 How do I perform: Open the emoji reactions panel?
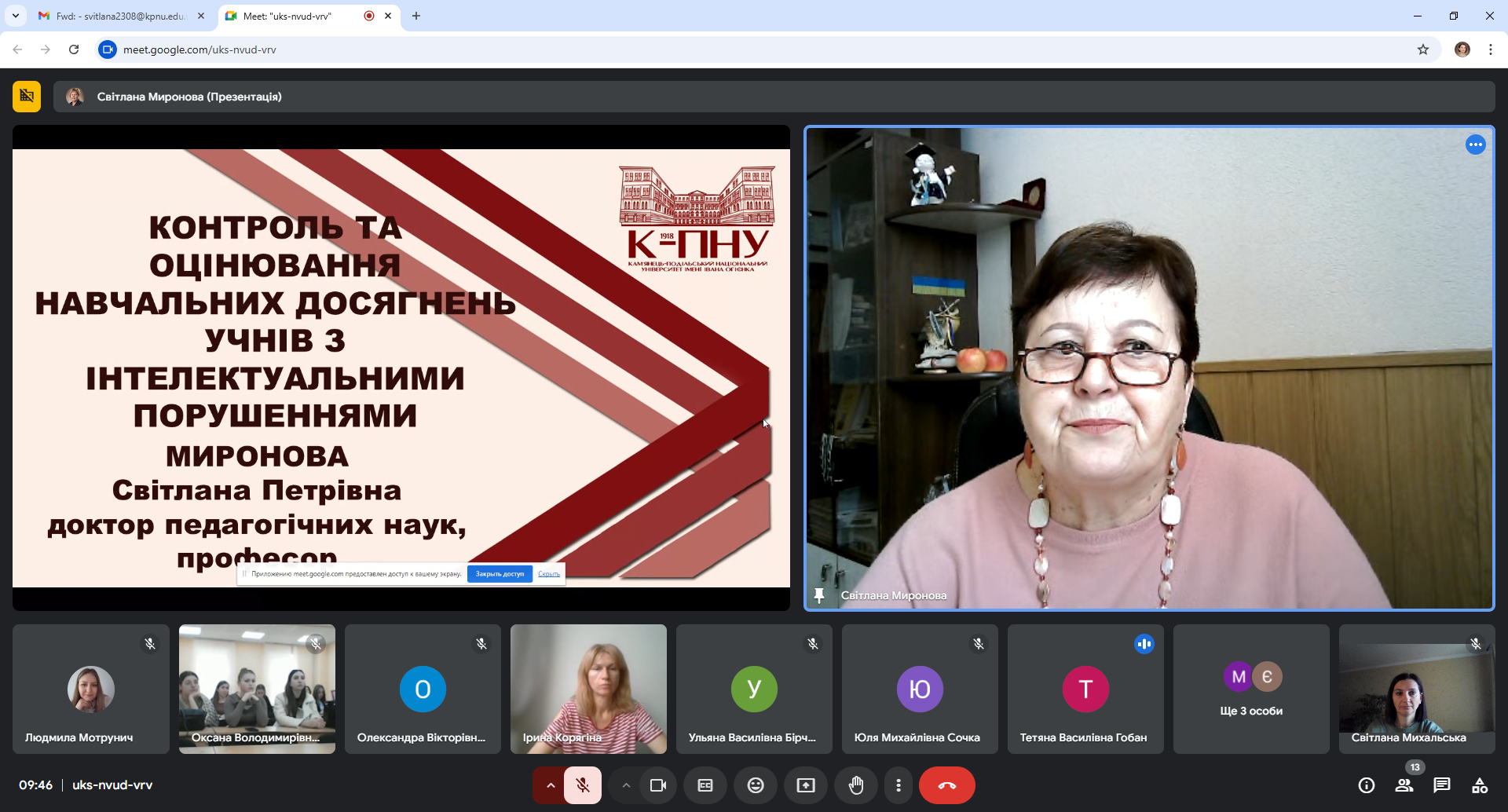[x=756, y=785]
